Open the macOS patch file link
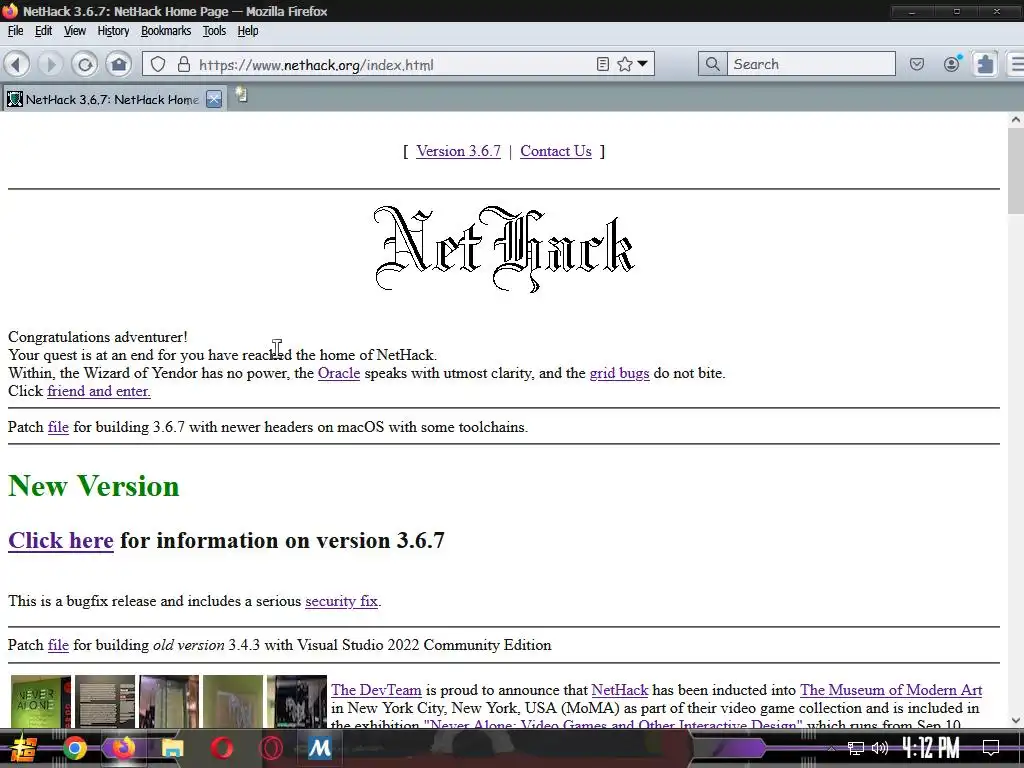 (58, 427)
